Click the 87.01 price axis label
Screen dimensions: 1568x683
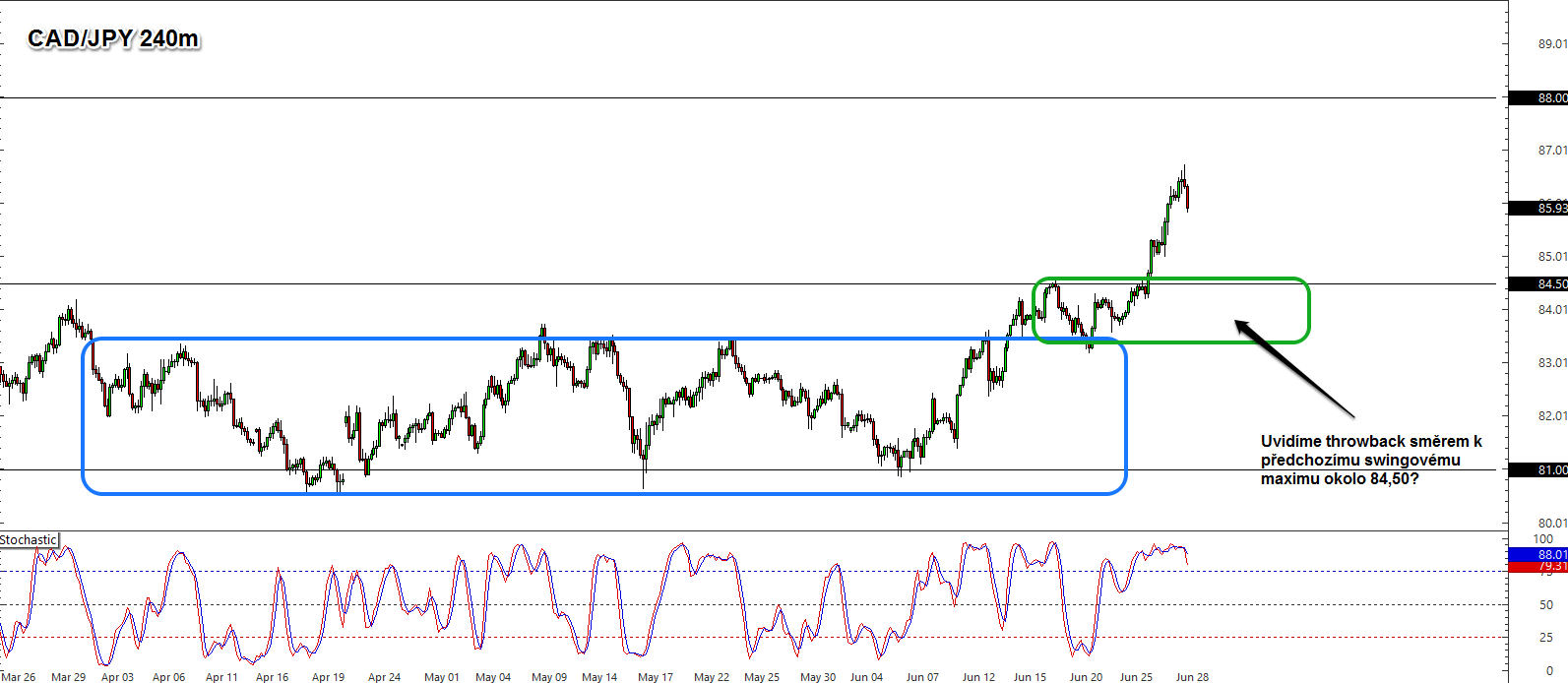[x=1552, y=151]
